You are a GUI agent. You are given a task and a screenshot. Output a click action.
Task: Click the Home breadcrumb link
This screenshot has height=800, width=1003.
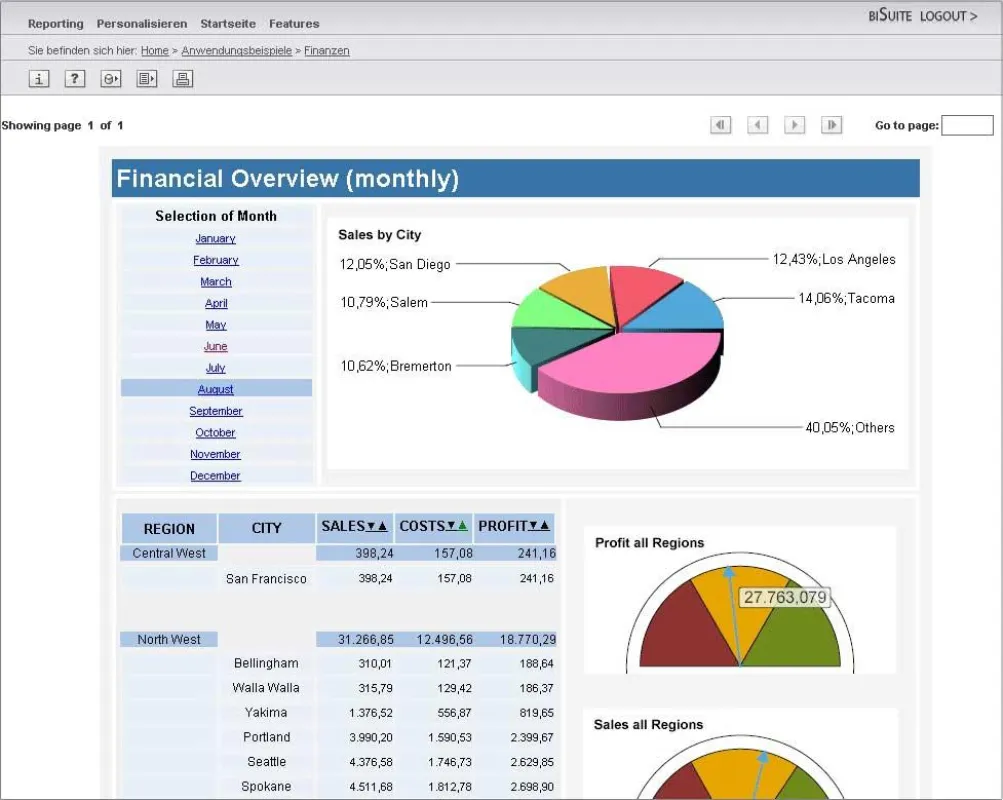pos(155,51)
